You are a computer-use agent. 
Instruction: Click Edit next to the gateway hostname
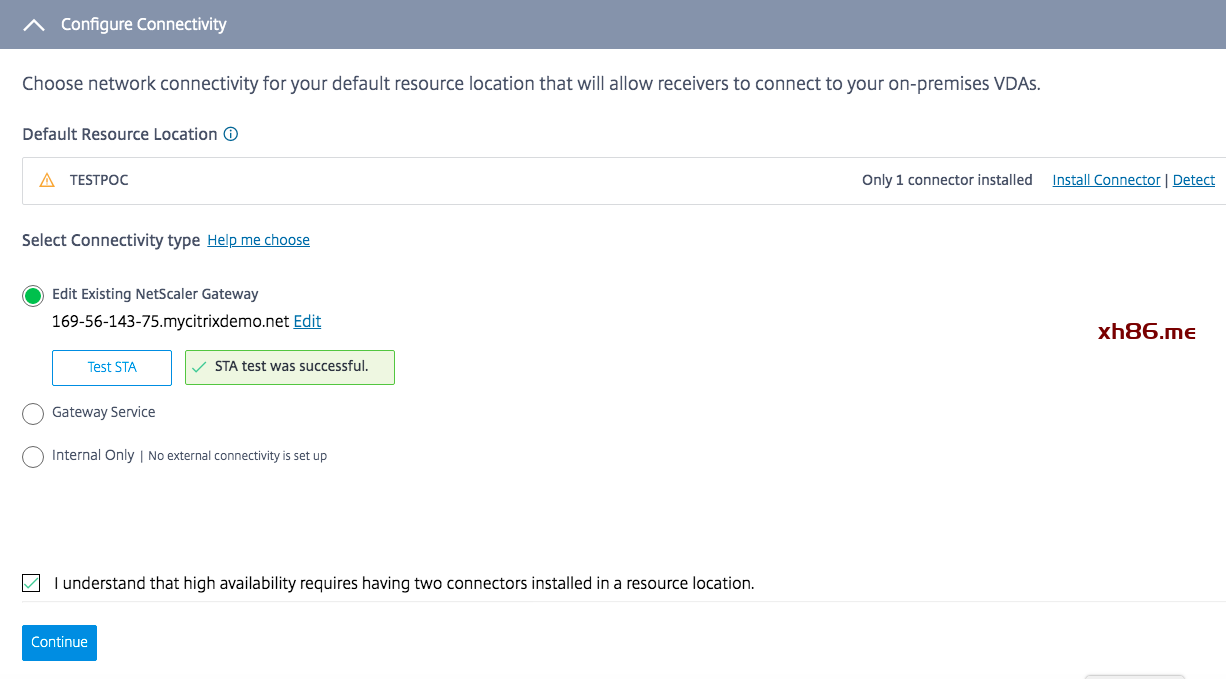click(x=307, y=321)
